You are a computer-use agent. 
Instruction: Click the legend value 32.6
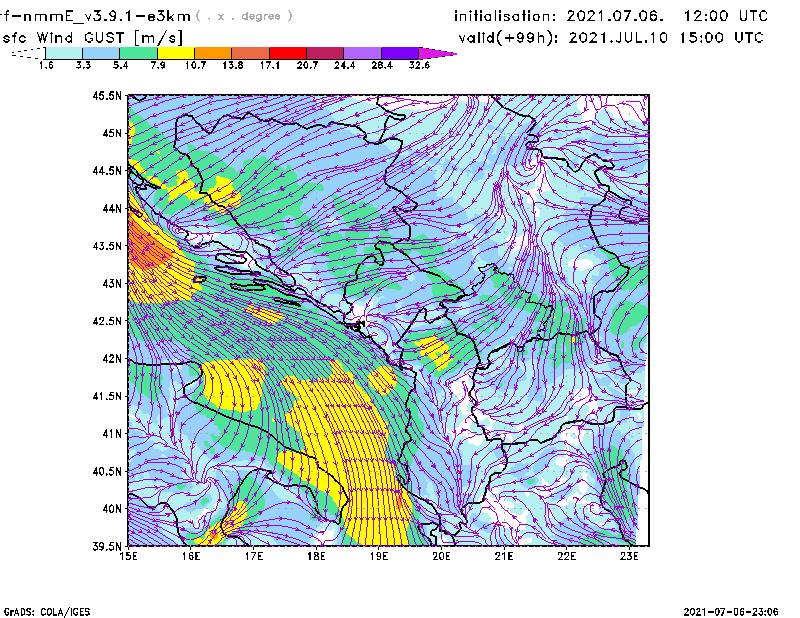pos(419,65)
